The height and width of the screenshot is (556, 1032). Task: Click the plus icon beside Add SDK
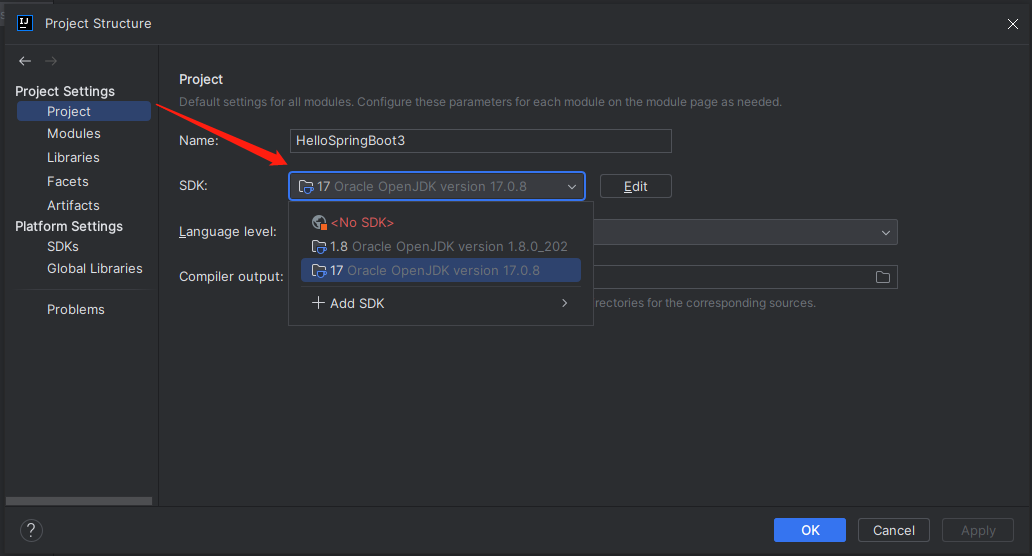point(318,303)
